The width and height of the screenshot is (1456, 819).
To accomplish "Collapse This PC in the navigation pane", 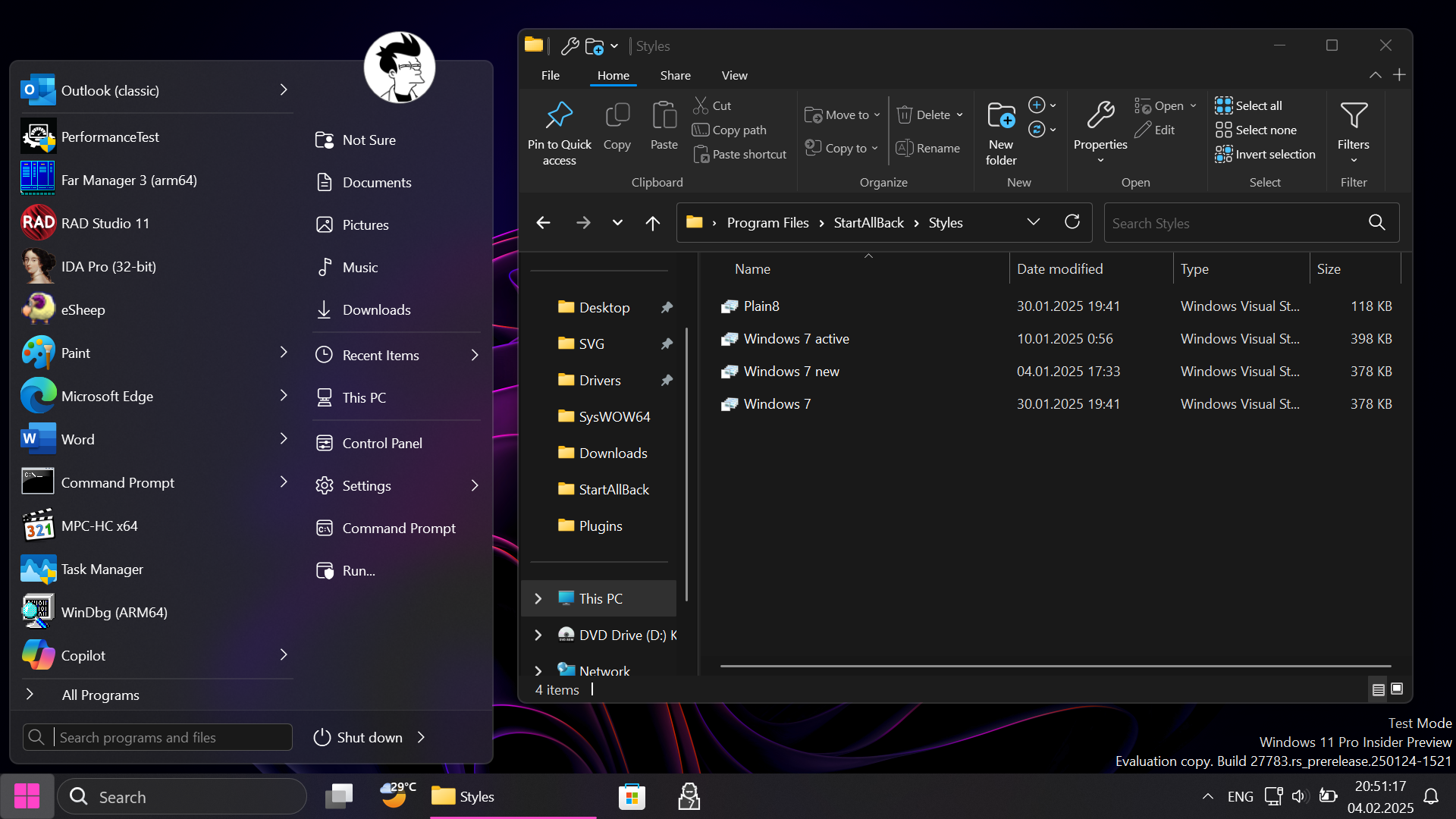I will point(538,598).
